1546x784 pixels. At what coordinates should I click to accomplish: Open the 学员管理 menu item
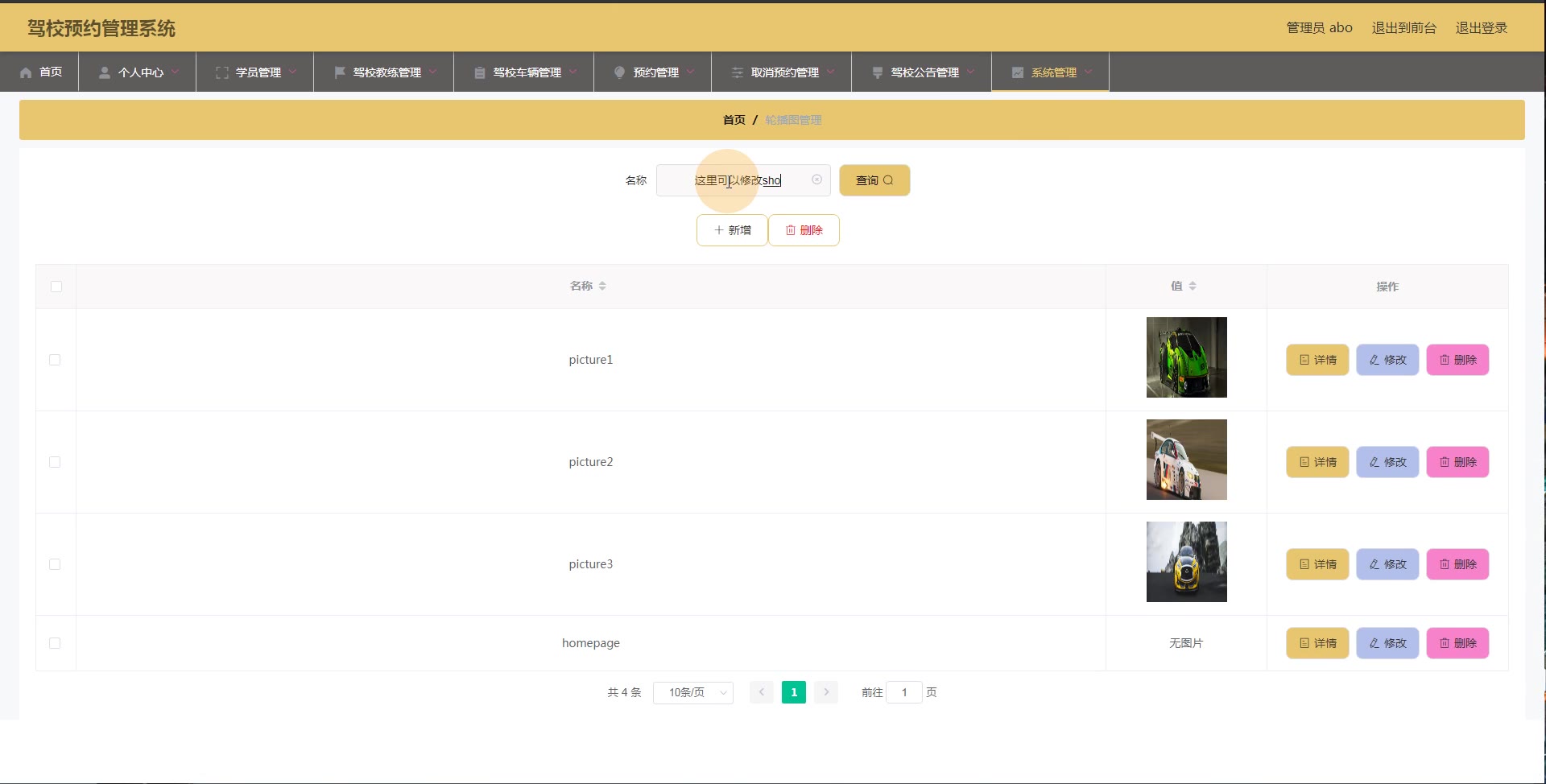(x=255, y=72)
